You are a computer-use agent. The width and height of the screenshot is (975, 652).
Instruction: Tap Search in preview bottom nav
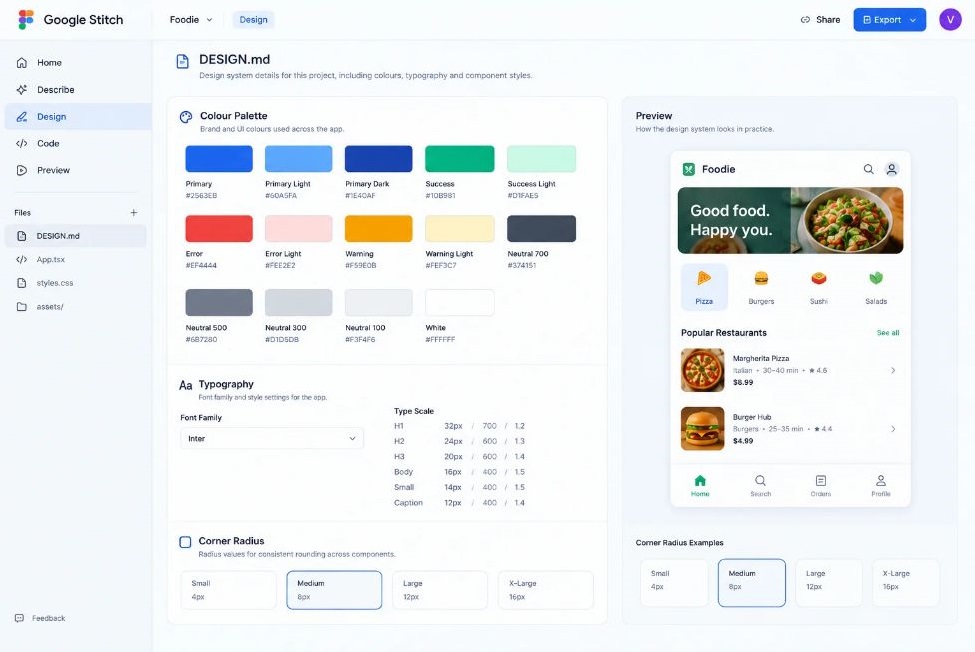[x=760, y=485]
